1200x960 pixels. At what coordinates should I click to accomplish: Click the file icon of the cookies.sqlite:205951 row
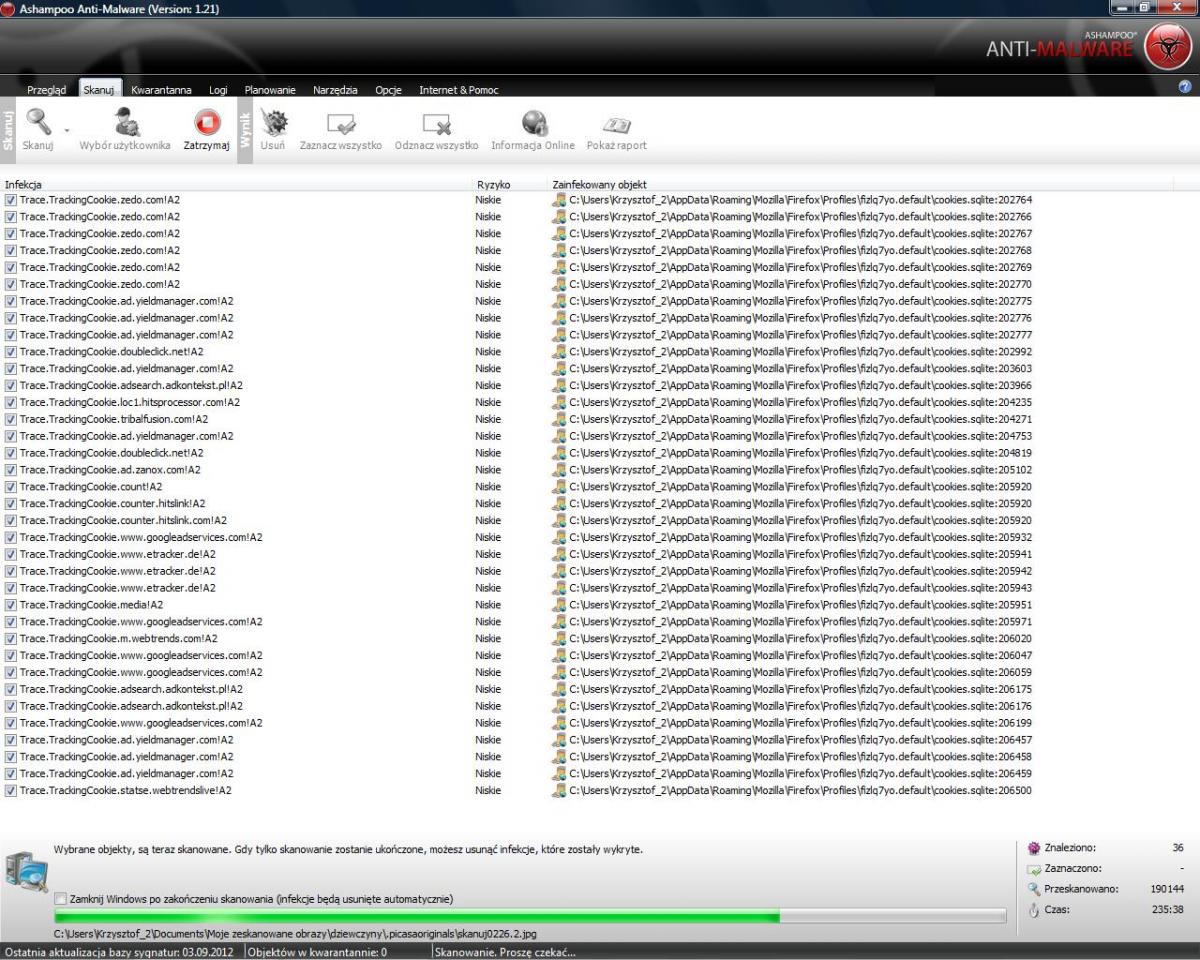point(560,605)
